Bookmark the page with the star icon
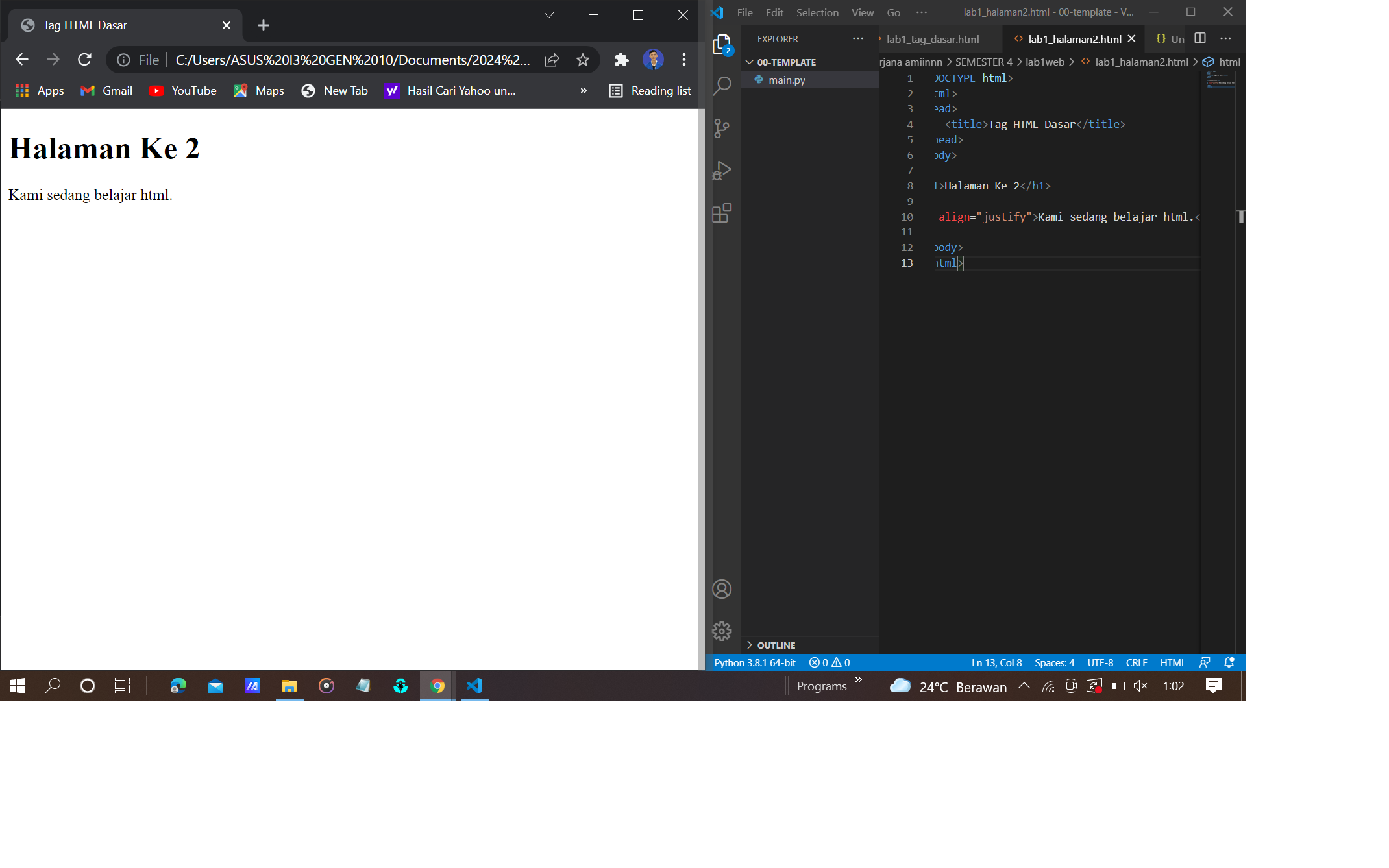This screenshot has width=1389, height=868. pyautogui.click(x=582, y=60)
